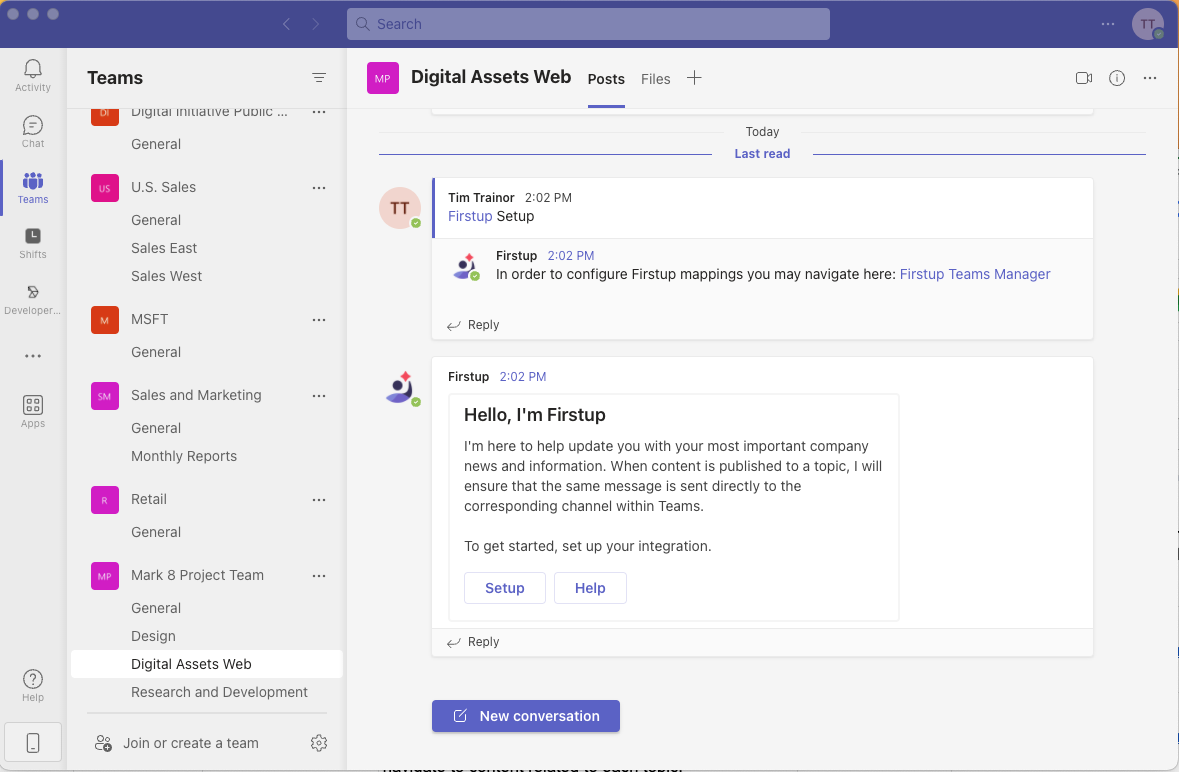1179x772 pixels.
Task: Collapse the Mark 8 Project Team
Action: coord(197,575)
